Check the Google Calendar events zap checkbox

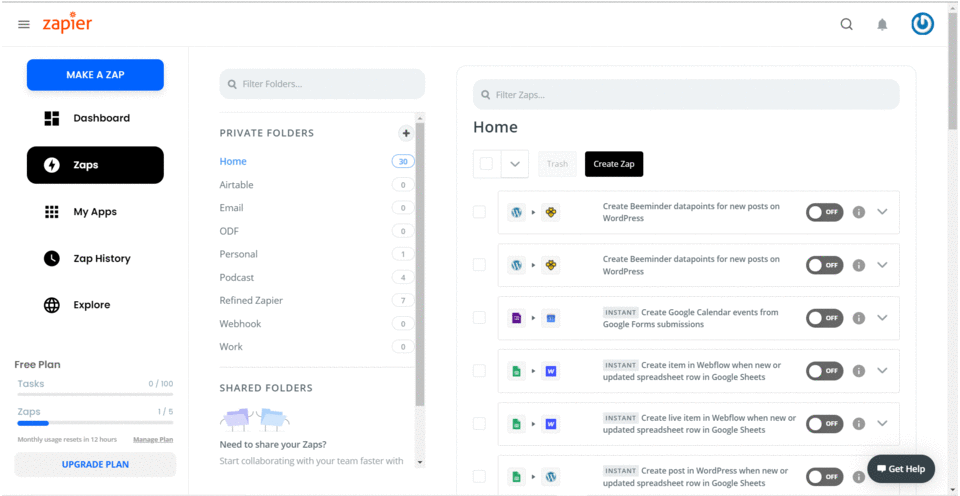(479, 318)
